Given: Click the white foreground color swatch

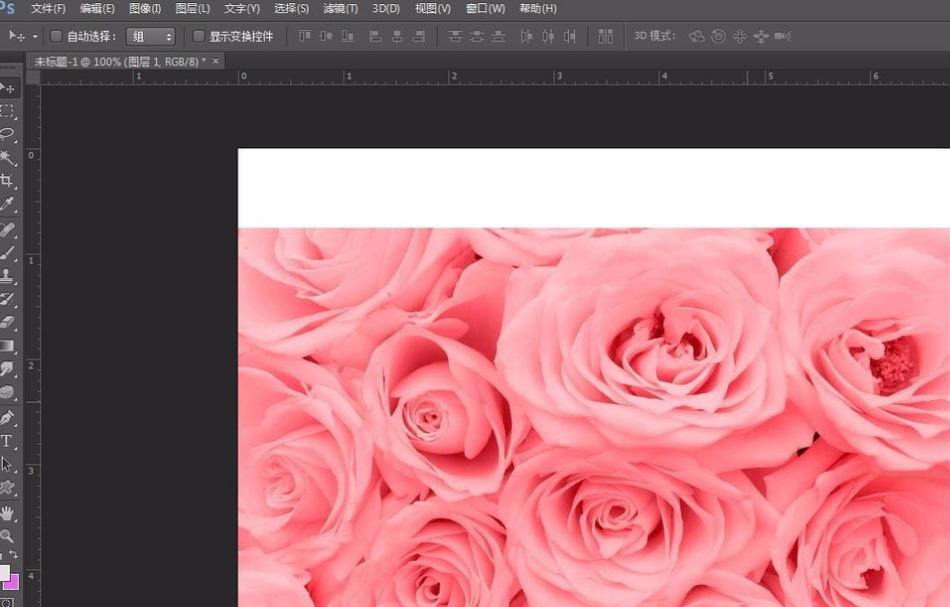Looking at the screenshot, I should point(4,572).
